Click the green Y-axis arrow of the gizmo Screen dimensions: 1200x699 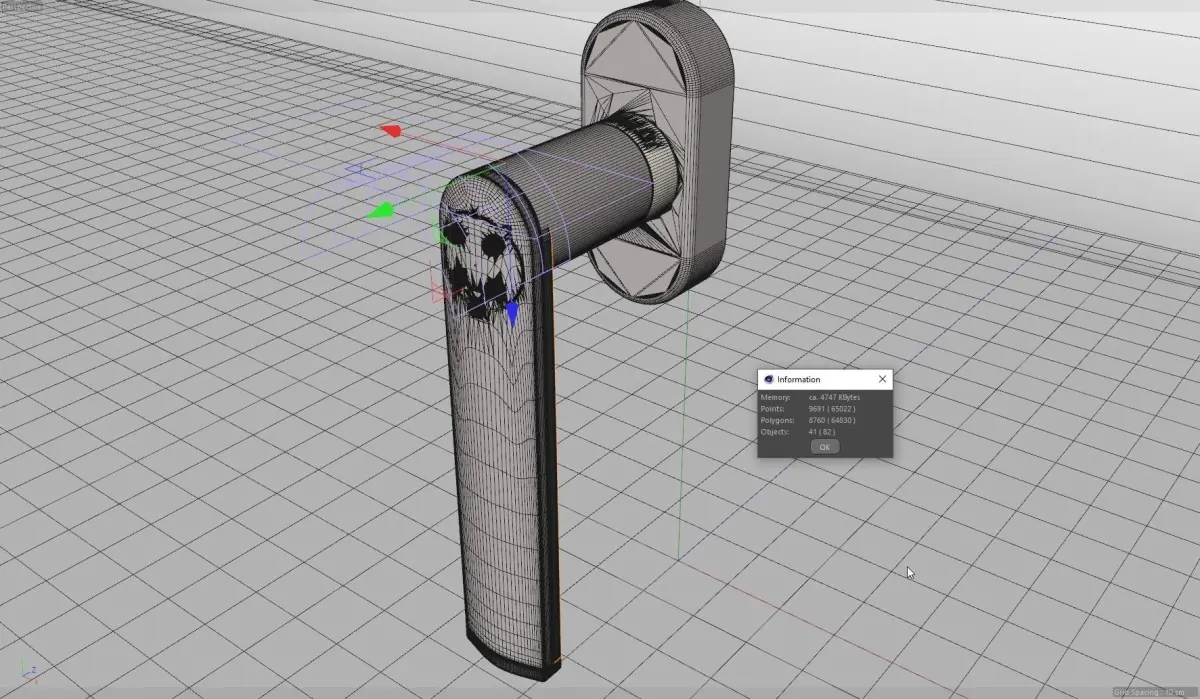click(x=380, y=211)
